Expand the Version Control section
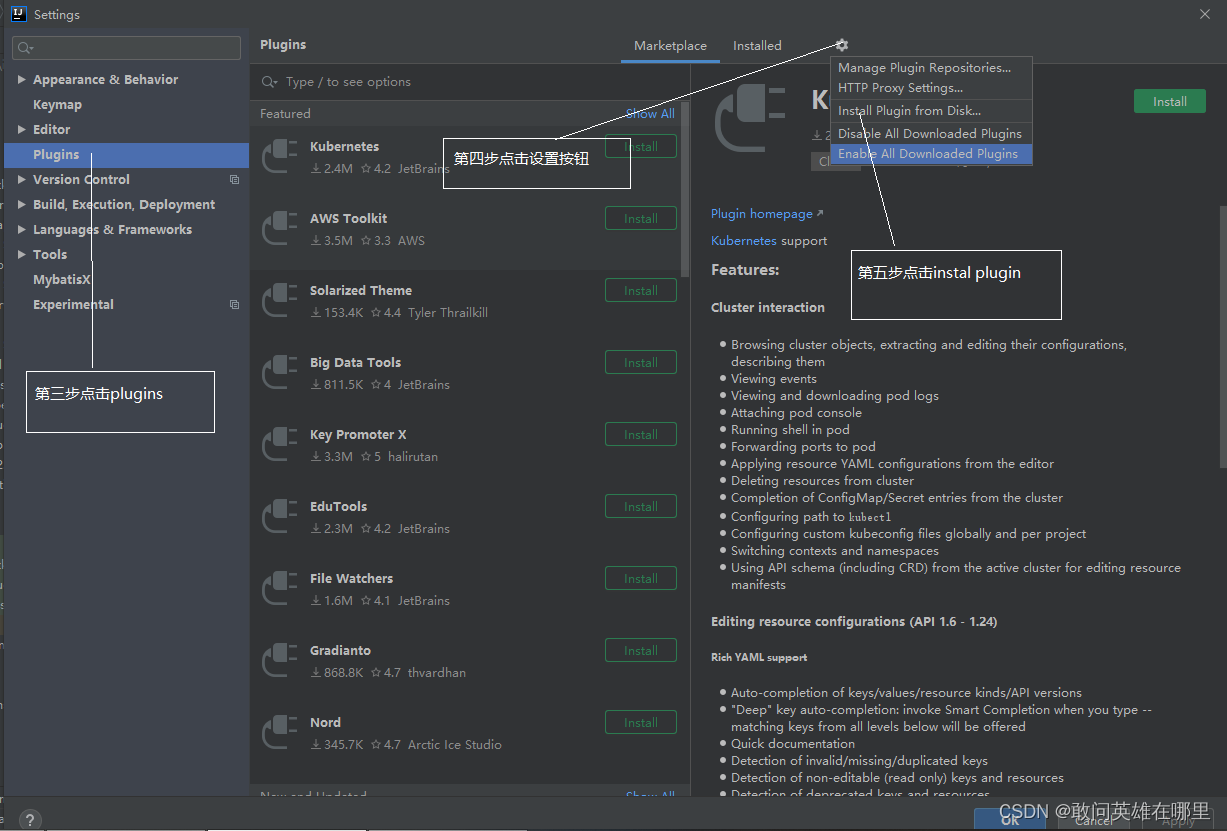Screen dimensions: 1227x831 [x=22, y=179]
